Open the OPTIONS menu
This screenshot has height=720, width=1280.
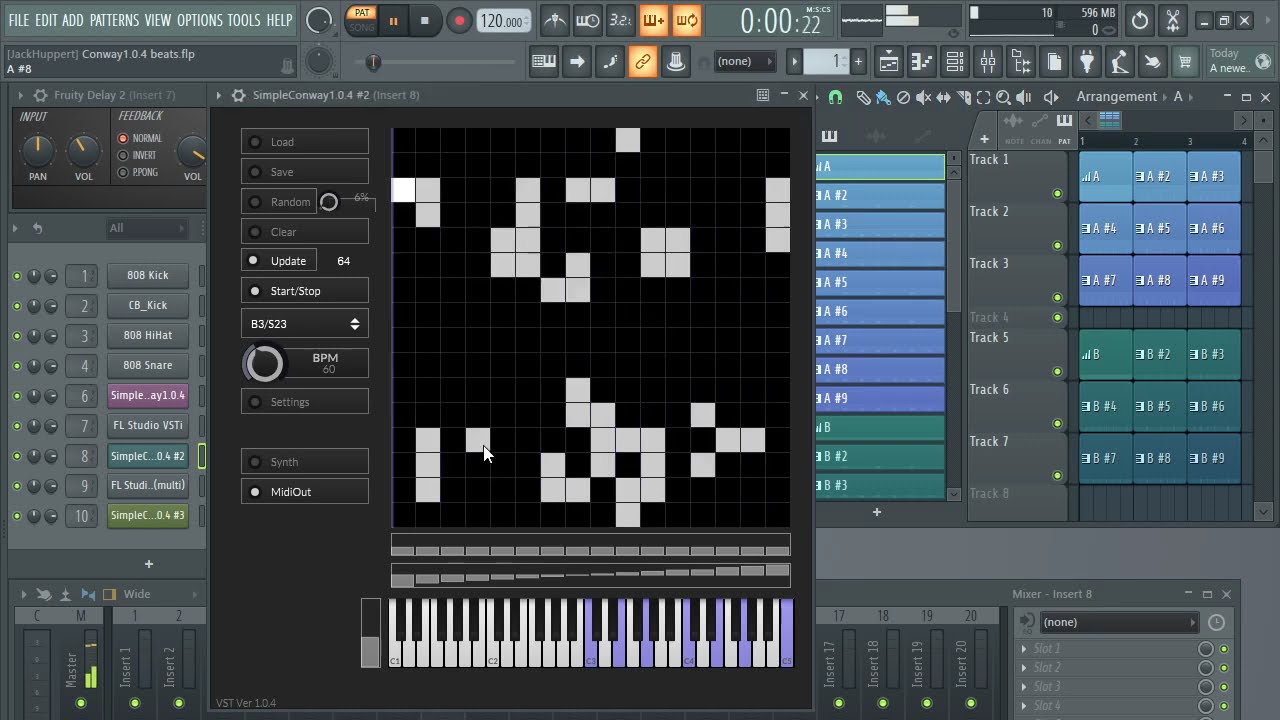(200, 20)
